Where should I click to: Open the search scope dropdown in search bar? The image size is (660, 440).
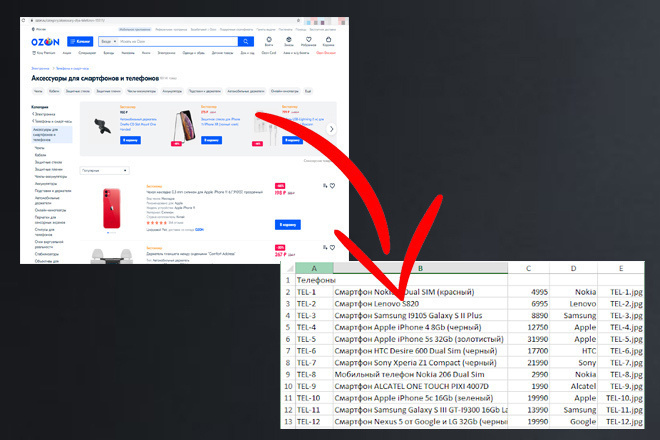[x=109, y=41]
